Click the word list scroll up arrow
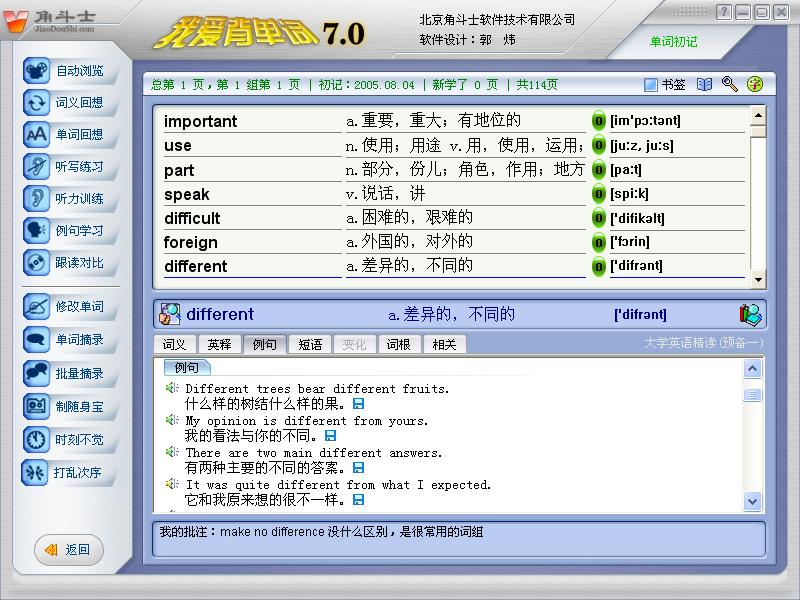Screen dimensions: 800x600 tap(758, 116)
